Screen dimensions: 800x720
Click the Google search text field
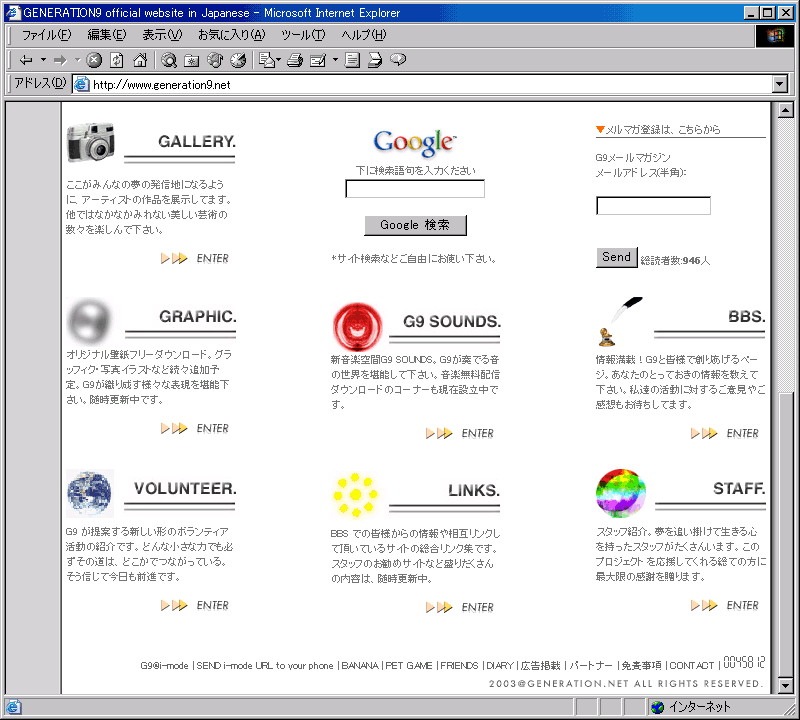point(415,188)
